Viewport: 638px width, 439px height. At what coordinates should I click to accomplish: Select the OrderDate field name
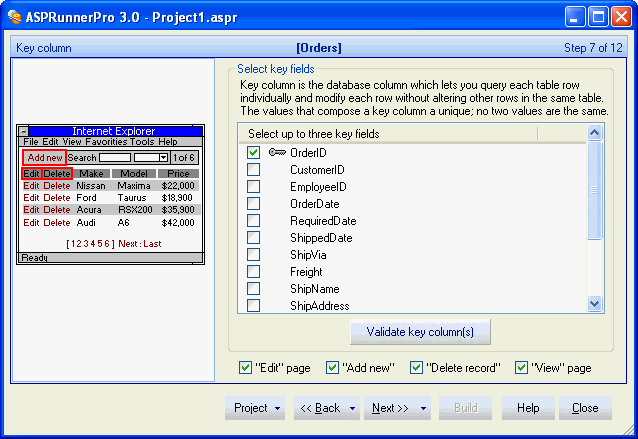[x=315, y=204]
